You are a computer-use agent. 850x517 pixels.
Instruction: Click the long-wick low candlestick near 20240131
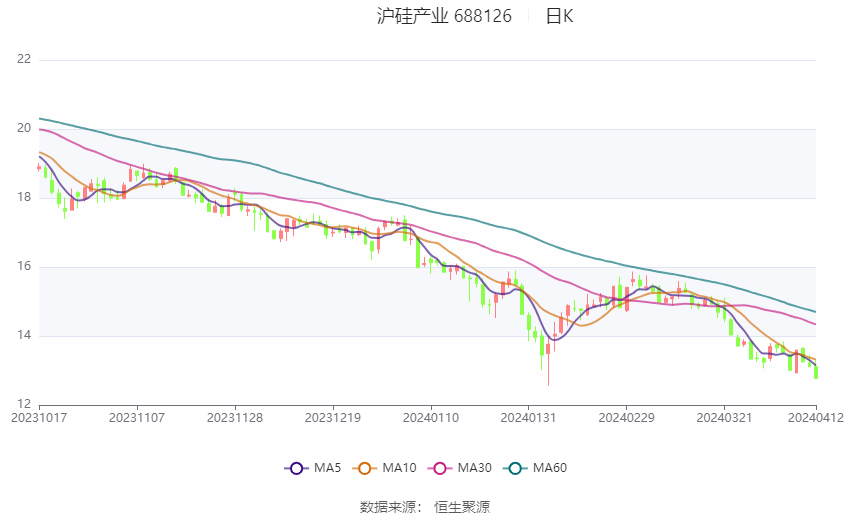click(x=548, y=360)
